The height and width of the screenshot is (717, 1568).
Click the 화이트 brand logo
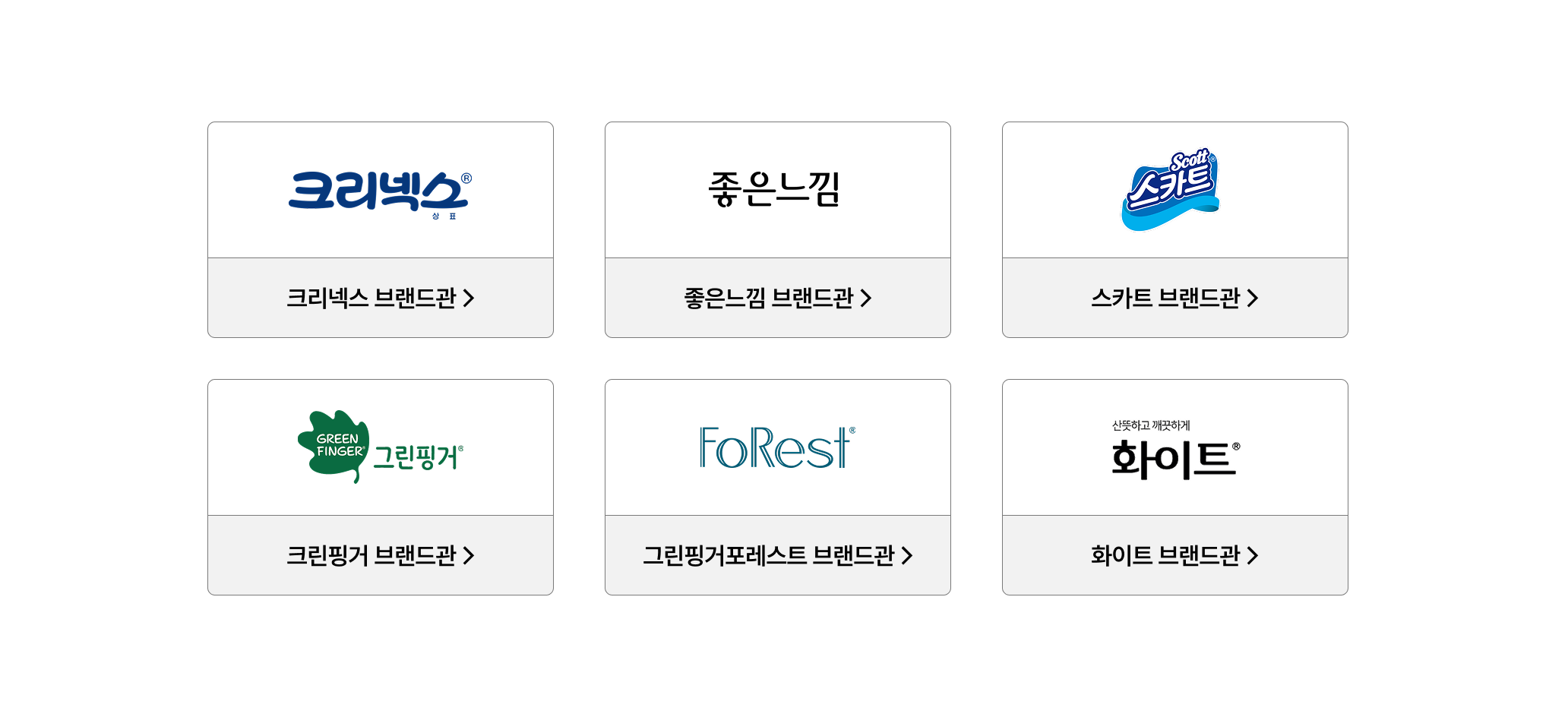1174,459
